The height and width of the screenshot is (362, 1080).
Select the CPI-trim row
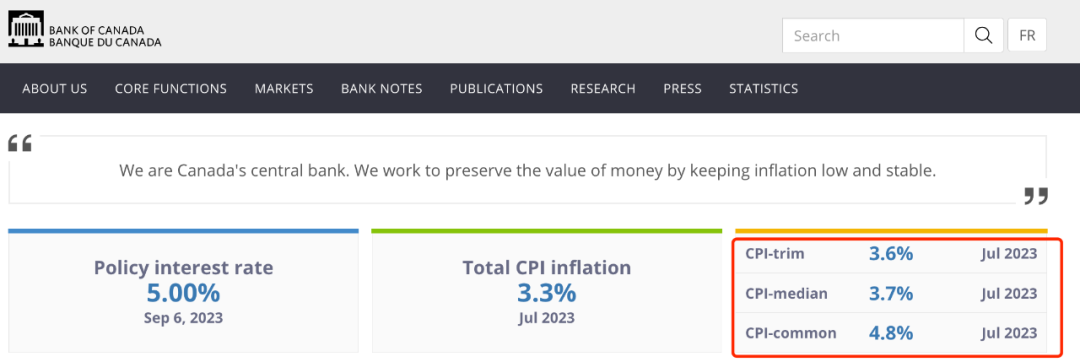tap(891, 254)
